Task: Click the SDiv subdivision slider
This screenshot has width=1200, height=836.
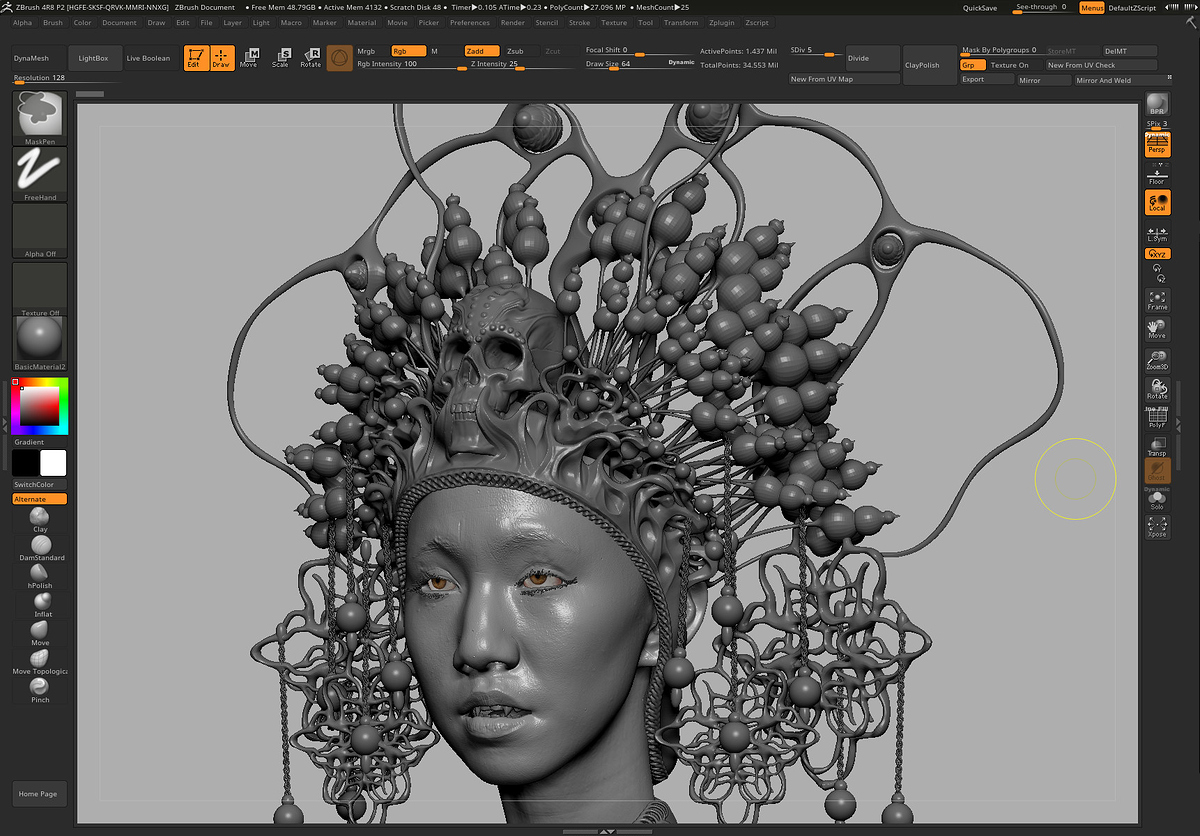Action: pyautogui.click(x=815, y=50)
